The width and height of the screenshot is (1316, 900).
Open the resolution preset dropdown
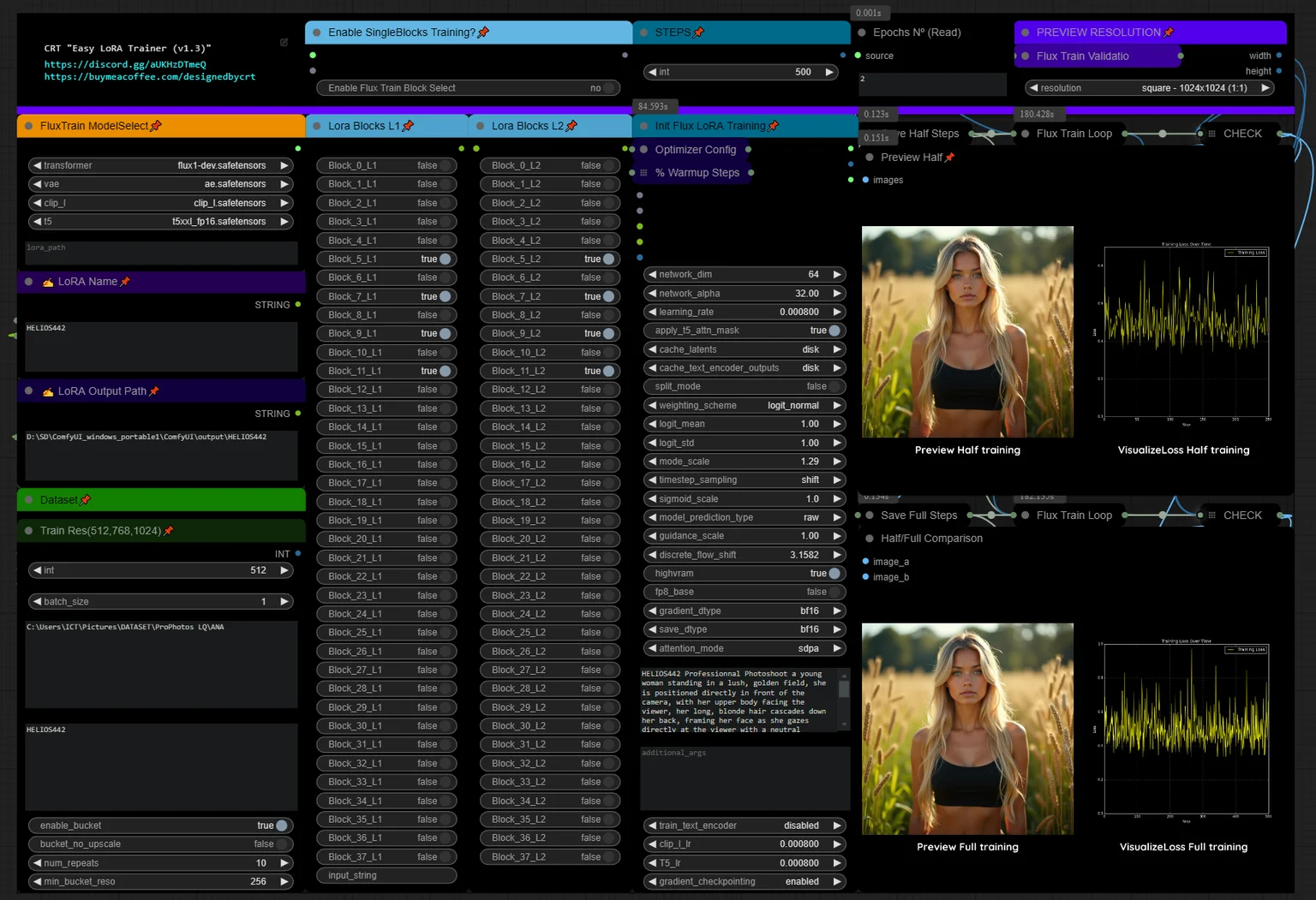1150,88
